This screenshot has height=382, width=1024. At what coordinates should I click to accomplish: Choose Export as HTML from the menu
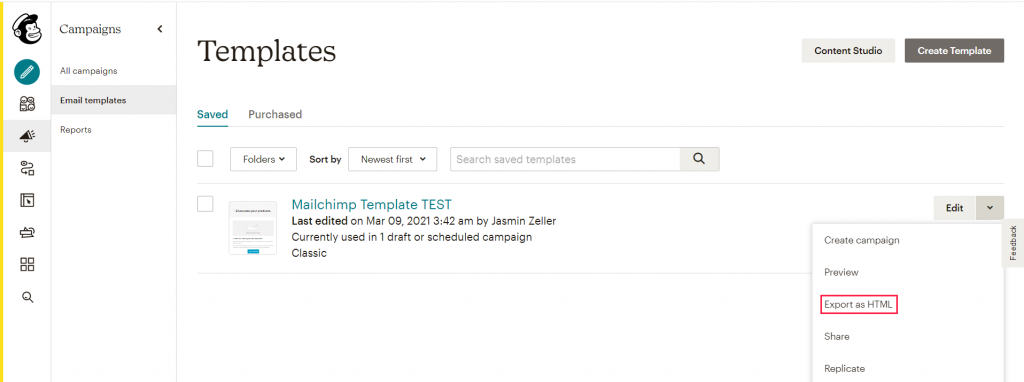click(859, 304)
